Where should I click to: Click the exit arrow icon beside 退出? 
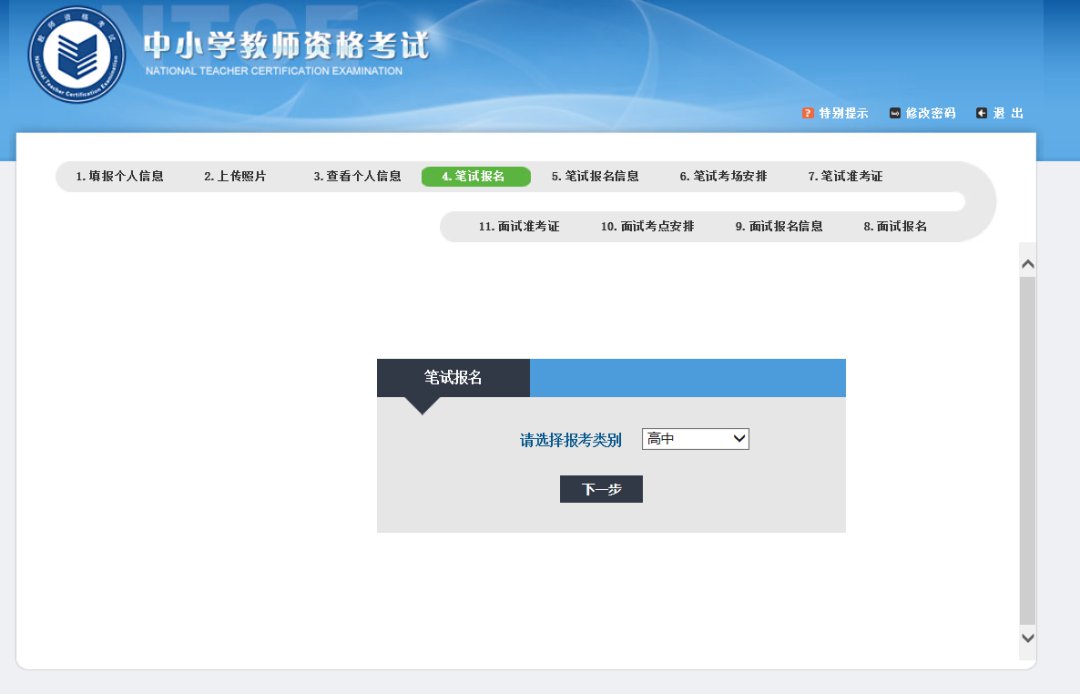point(982,113)
